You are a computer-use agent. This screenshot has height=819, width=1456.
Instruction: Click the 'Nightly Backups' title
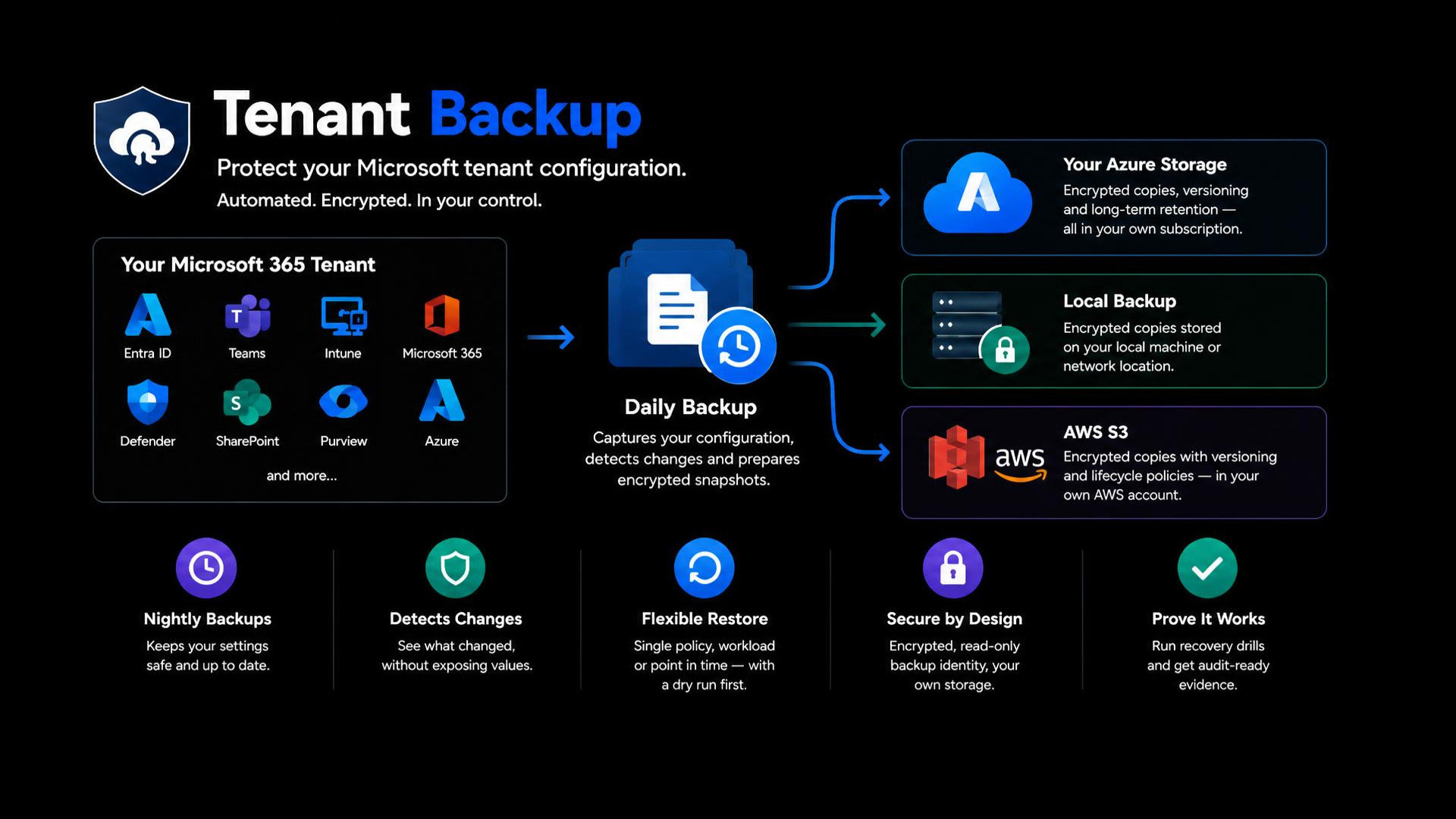tap(207, 619)
